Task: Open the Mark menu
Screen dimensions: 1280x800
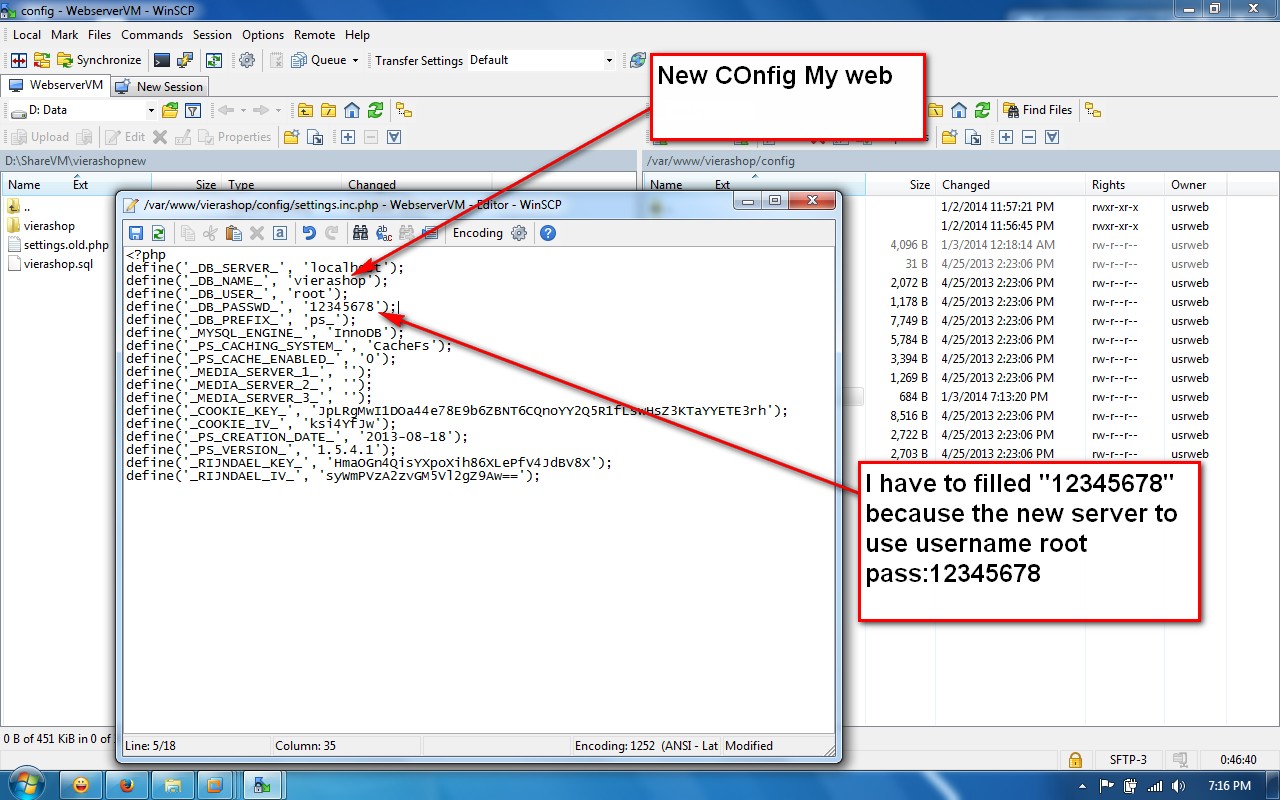Action: tap(65, 35)
